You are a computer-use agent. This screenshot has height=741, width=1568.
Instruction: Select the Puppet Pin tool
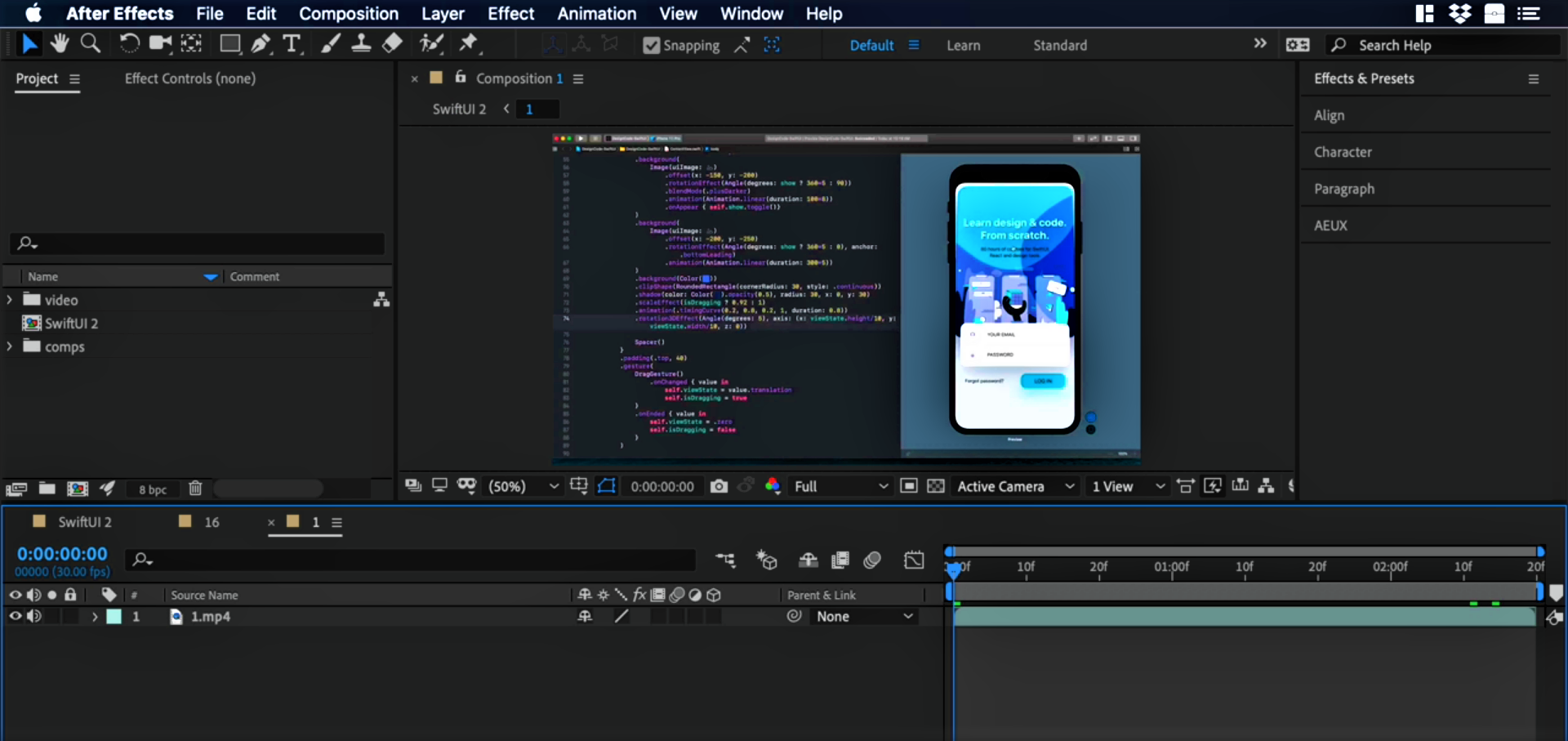point(469,44)
